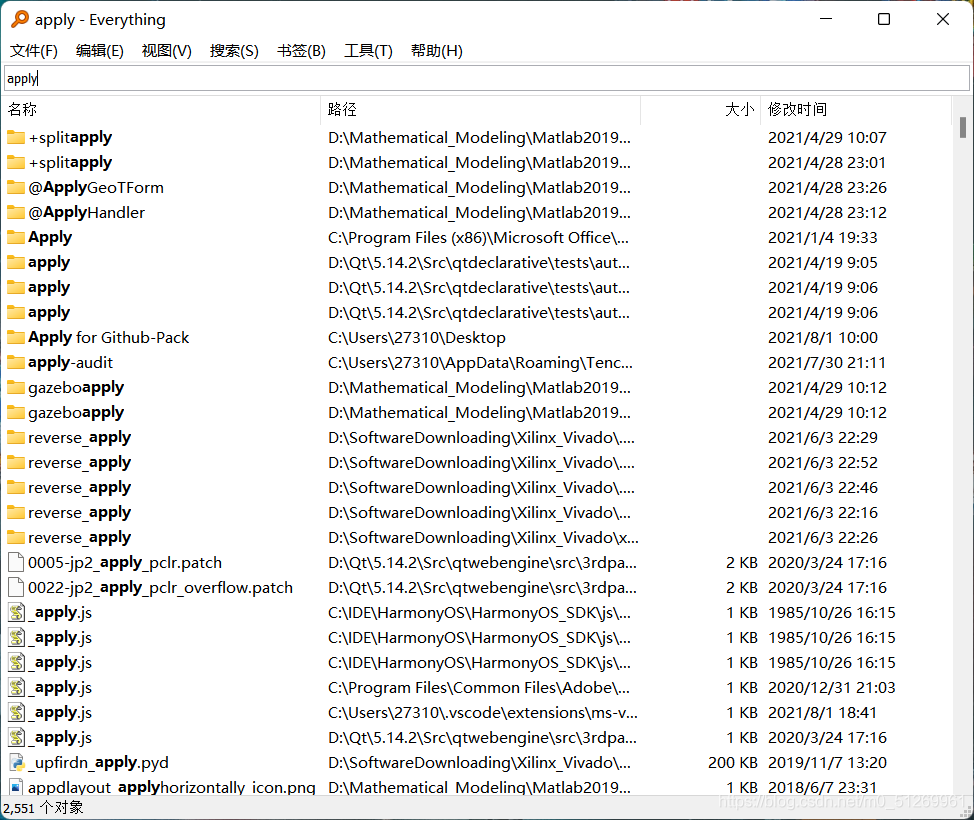Click path 'C:\Program Files\Common Files\Adobe\...'
The height and width of the screenshot is (820, 974).
[x=479, y=687]
